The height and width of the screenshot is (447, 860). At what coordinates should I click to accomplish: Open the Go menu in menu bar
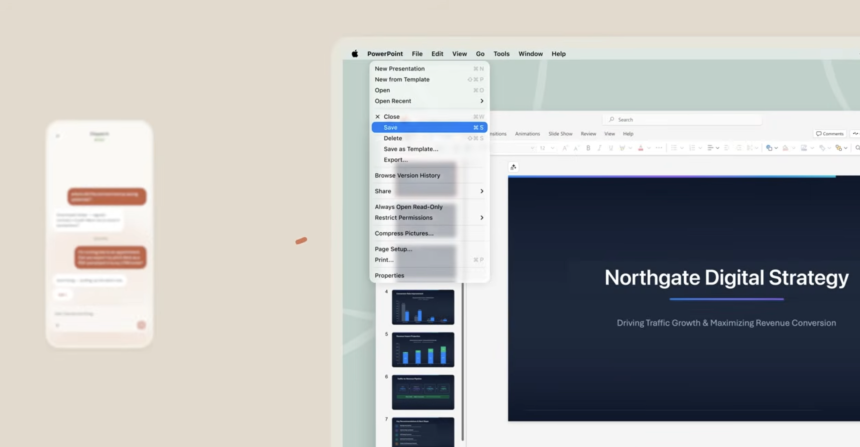point(480,54)
